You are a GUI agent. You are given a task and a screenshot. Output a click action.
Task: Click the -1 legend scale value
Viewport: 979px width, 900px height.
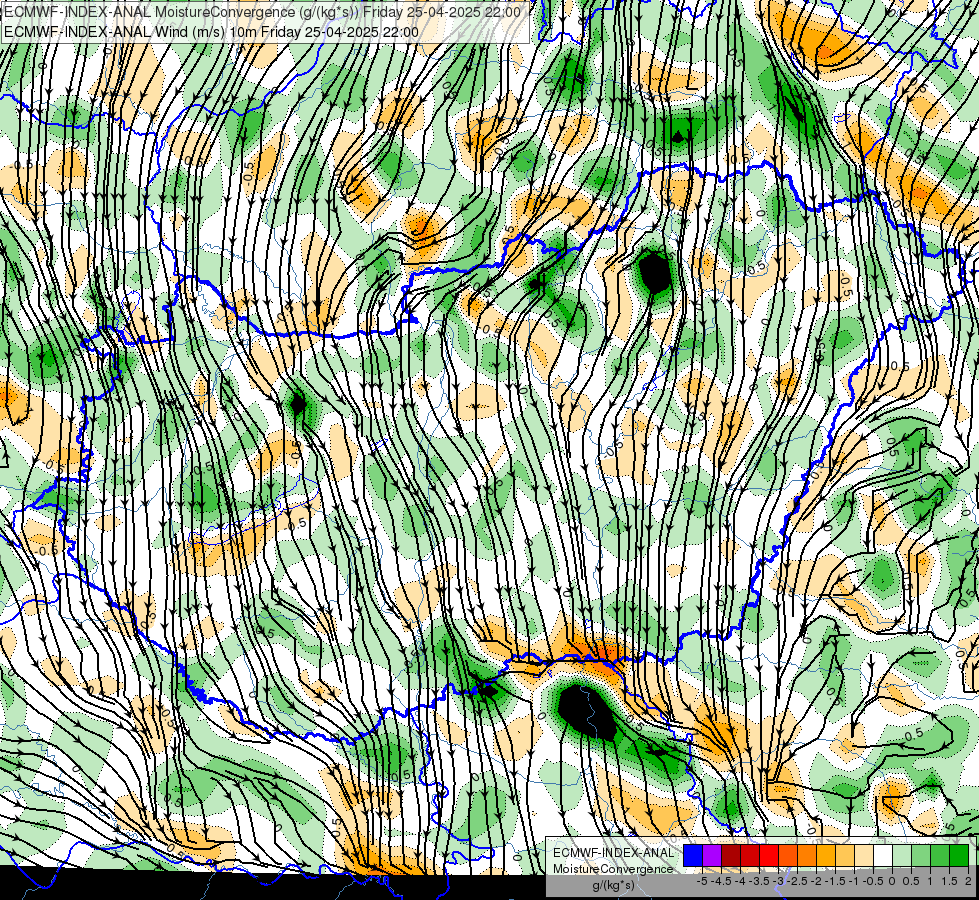(x=854, y=881)
